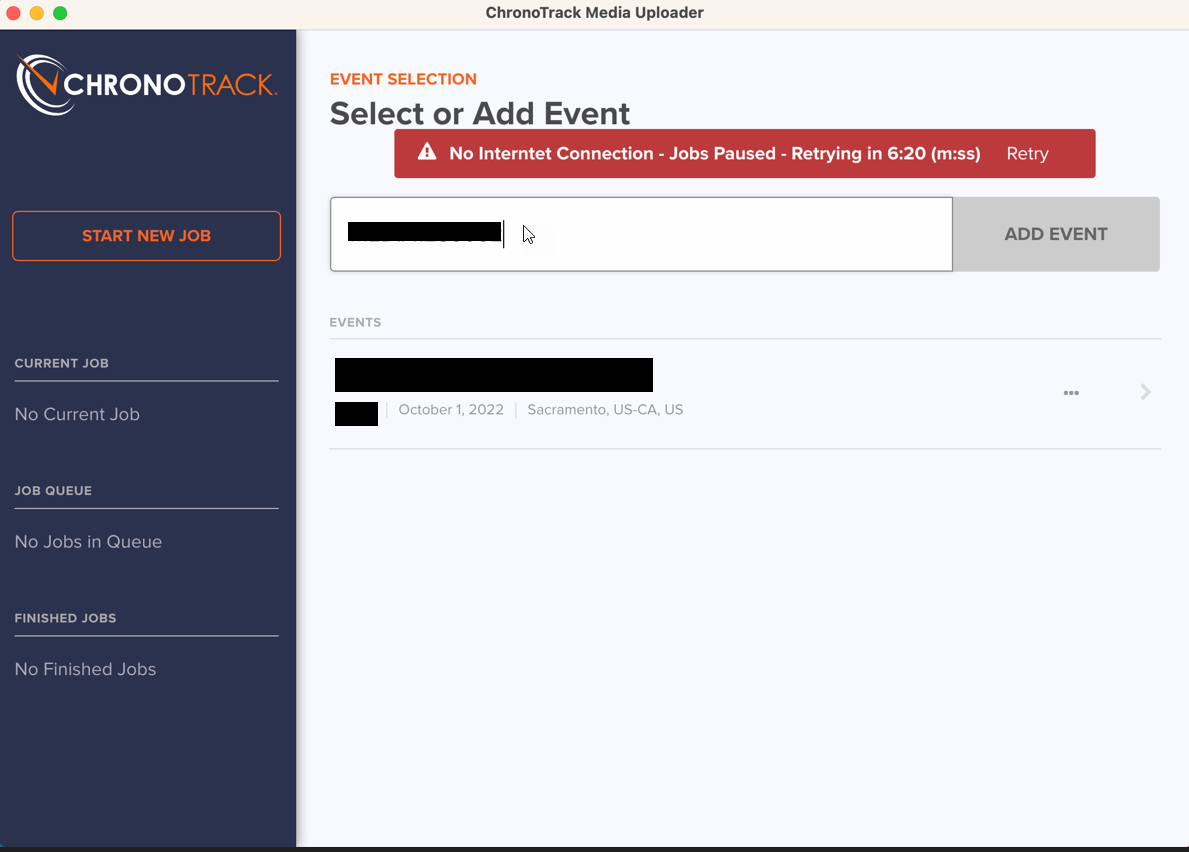Image resolution: width=1189 pixels, height=852 pixels.
Task: Click the ADD EVENT button
Action: (1056, 234)
